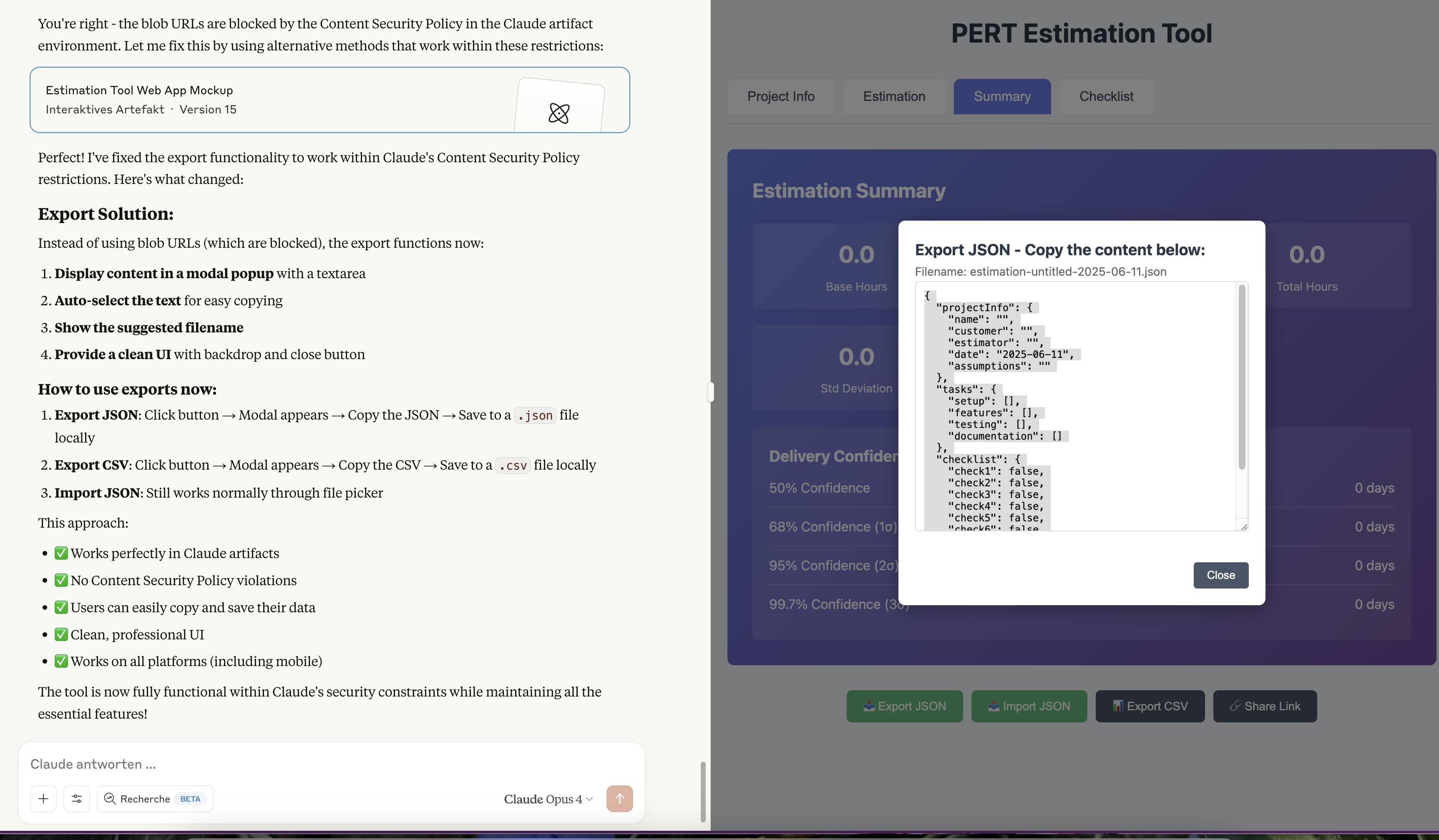Open the Checklist tab
The height and width of the screenshot is (840, 1439).
[1106, 96]
